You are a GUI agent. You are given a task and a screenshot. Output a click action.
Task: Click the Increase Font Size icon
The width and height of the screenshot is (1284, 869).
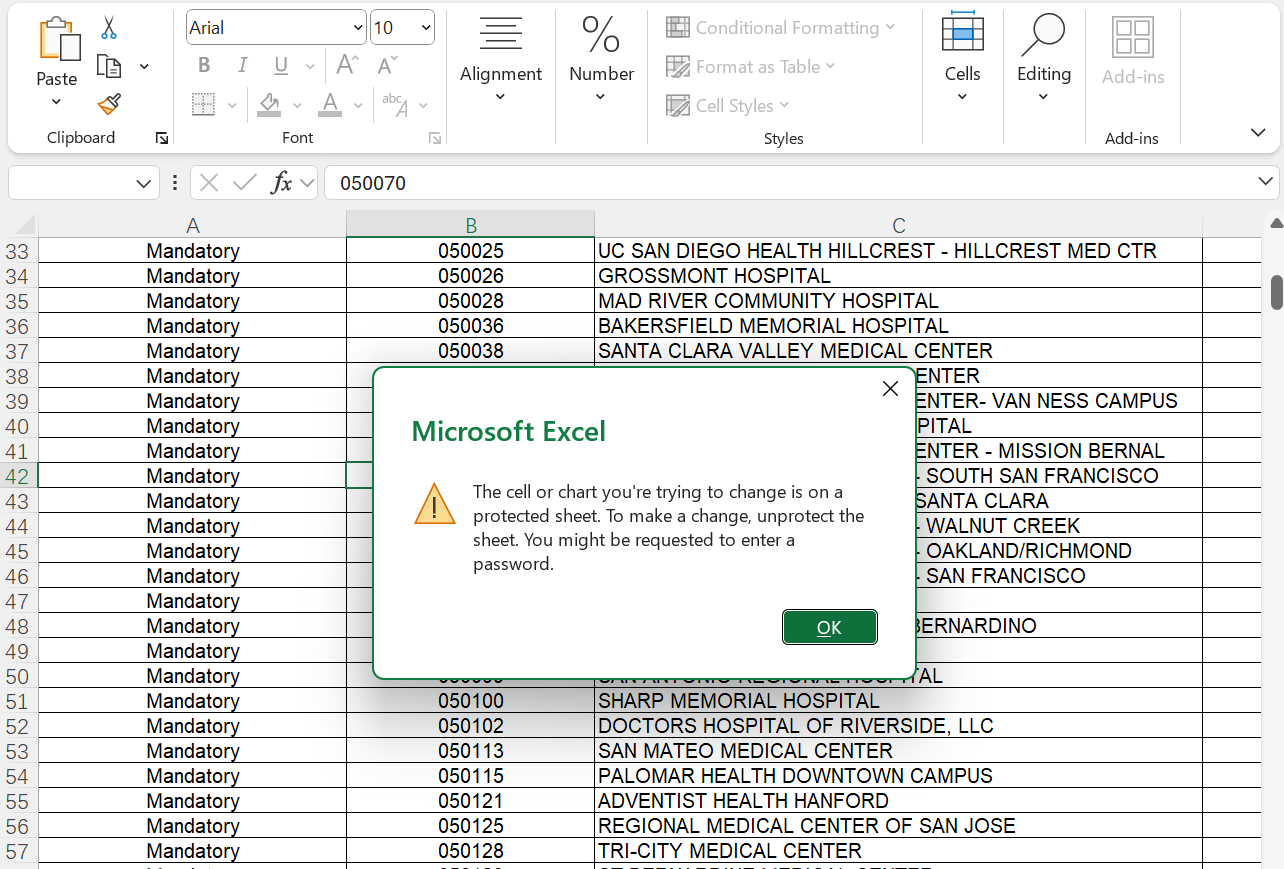tap(347, 66)
